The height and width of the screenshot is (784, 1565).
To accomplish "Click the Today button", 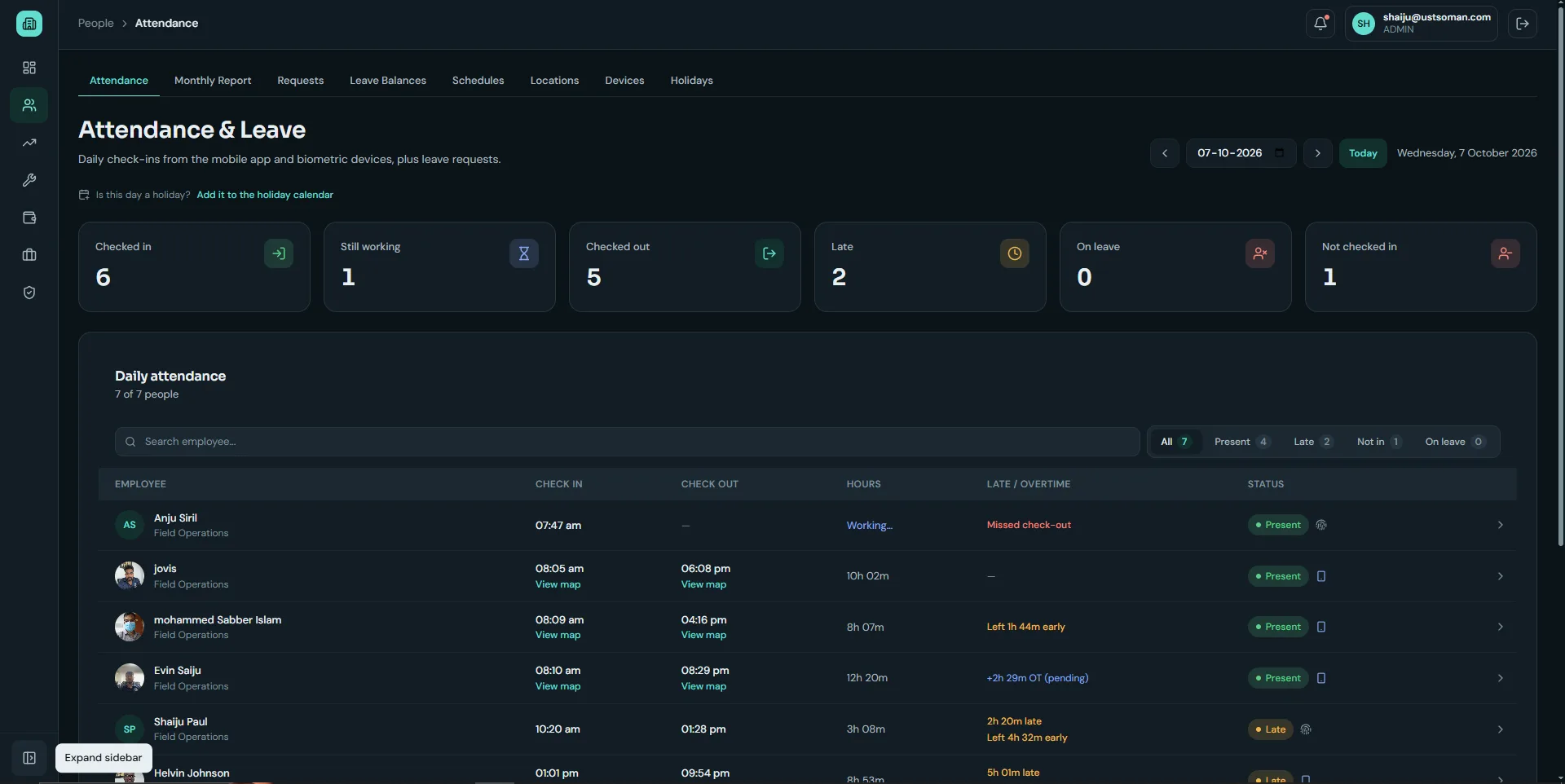I will coord(1363,153).
